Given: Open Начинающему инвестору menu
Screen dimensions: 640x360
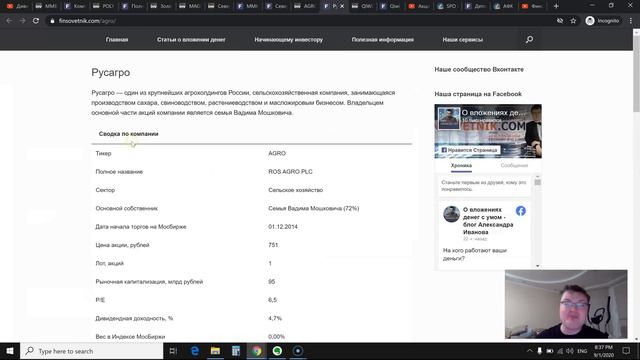Looking at the screenshot, I should (289, 40).
